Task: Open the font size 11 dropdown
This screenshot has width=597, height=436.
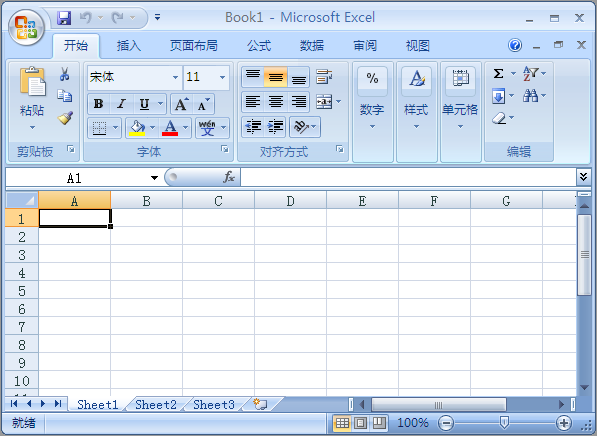Action: pos(222,77)
